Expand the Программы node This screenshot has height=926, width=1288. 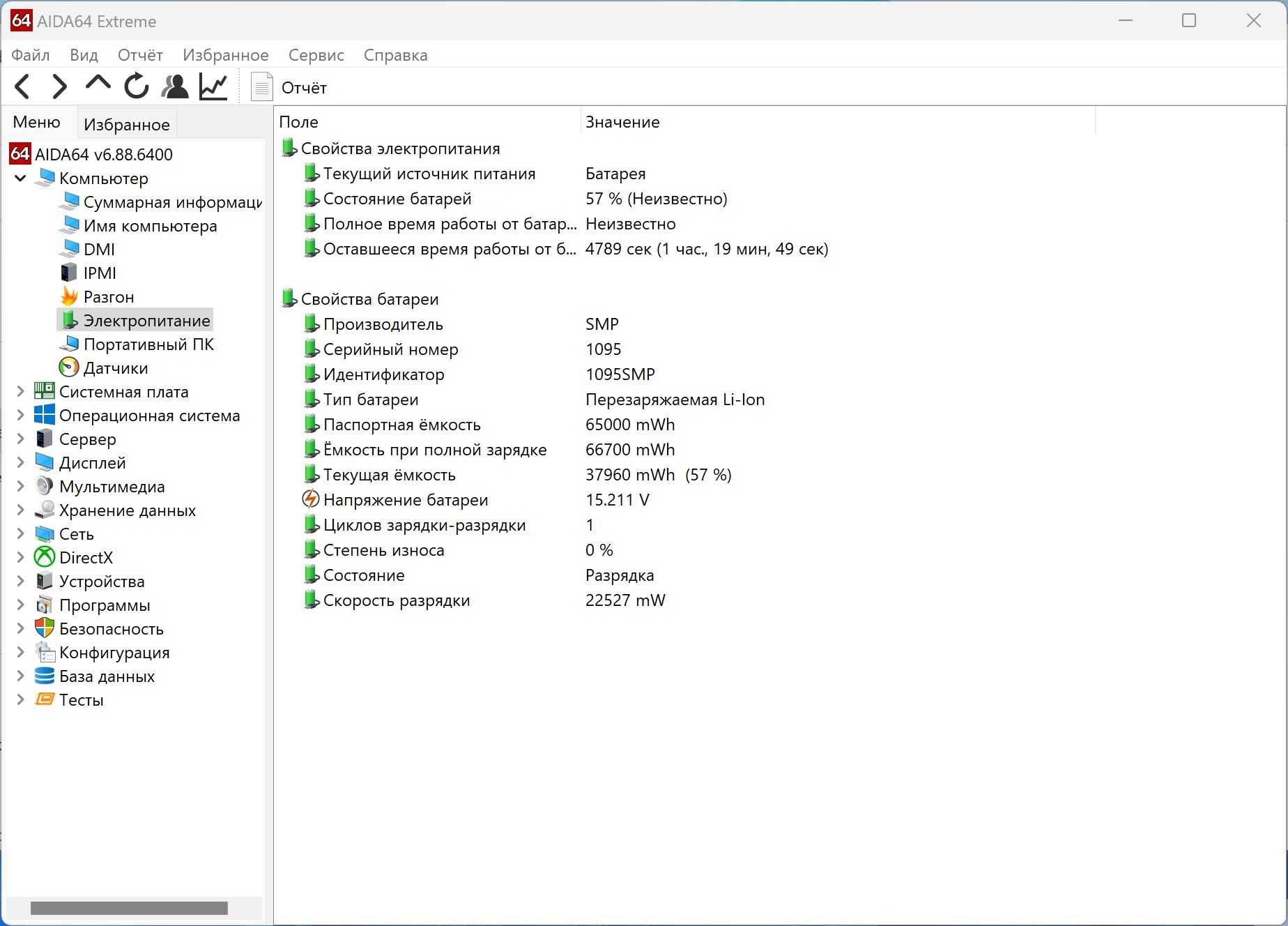20,605
